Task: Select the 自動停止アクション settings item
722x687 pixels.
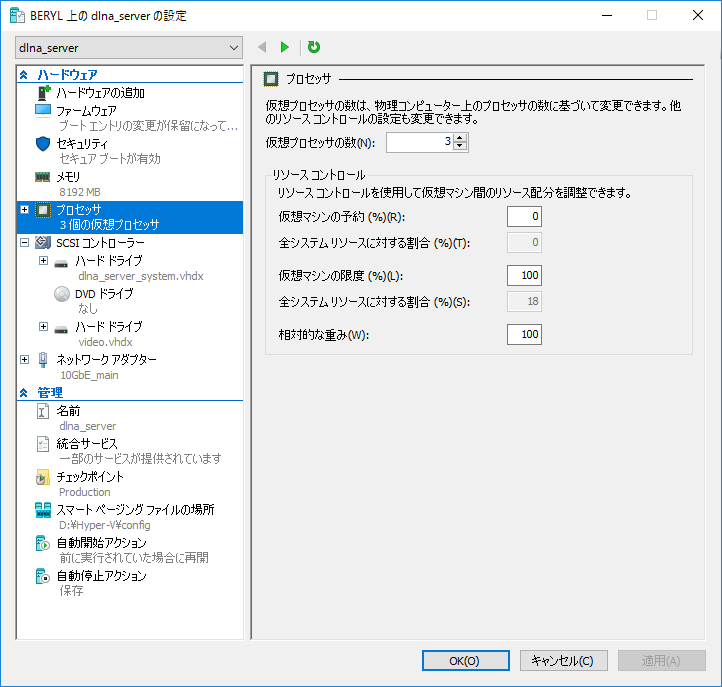Action: tap(101, 576)
